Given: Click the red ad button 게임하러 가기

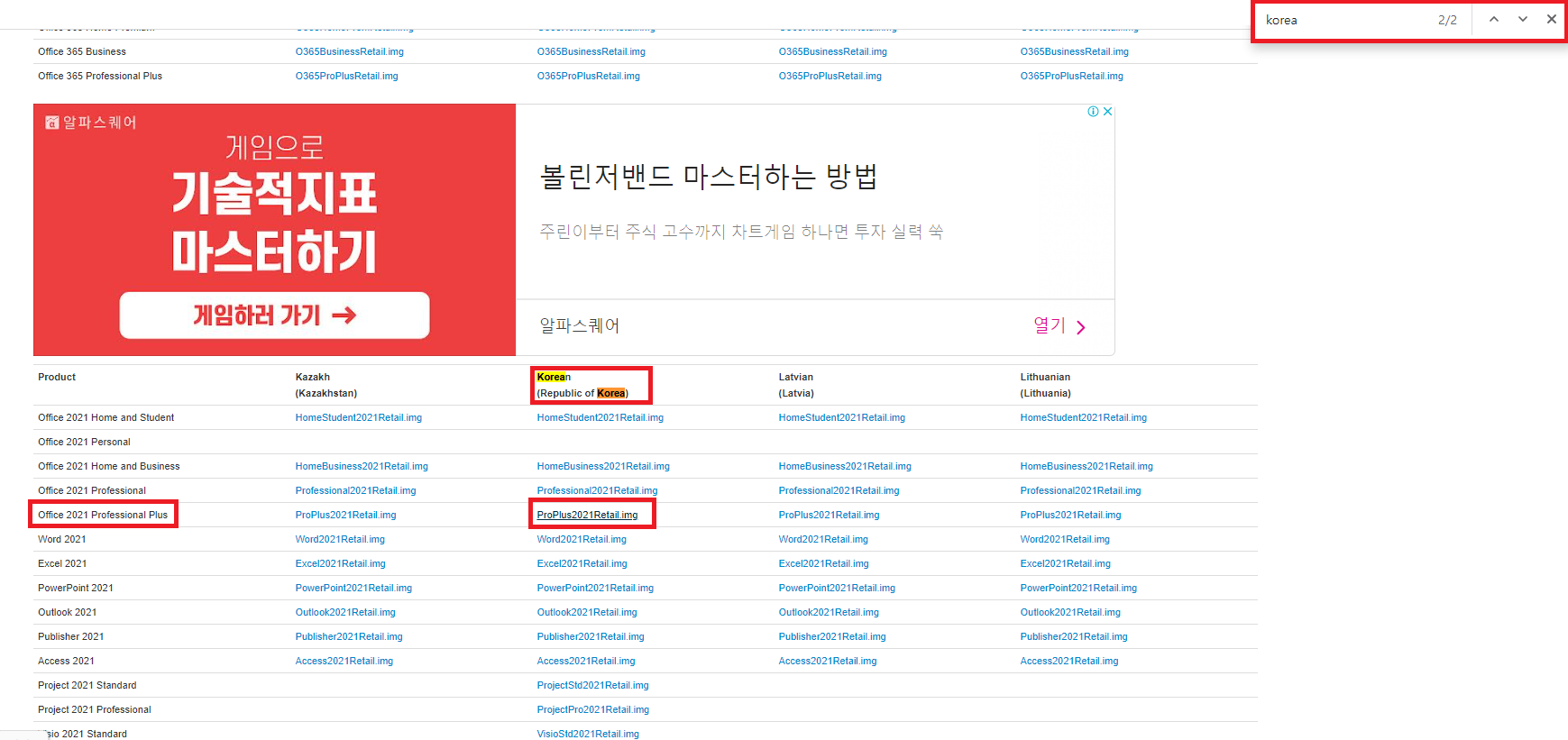Looking at the screenshot, I should (x=274, y=315).
